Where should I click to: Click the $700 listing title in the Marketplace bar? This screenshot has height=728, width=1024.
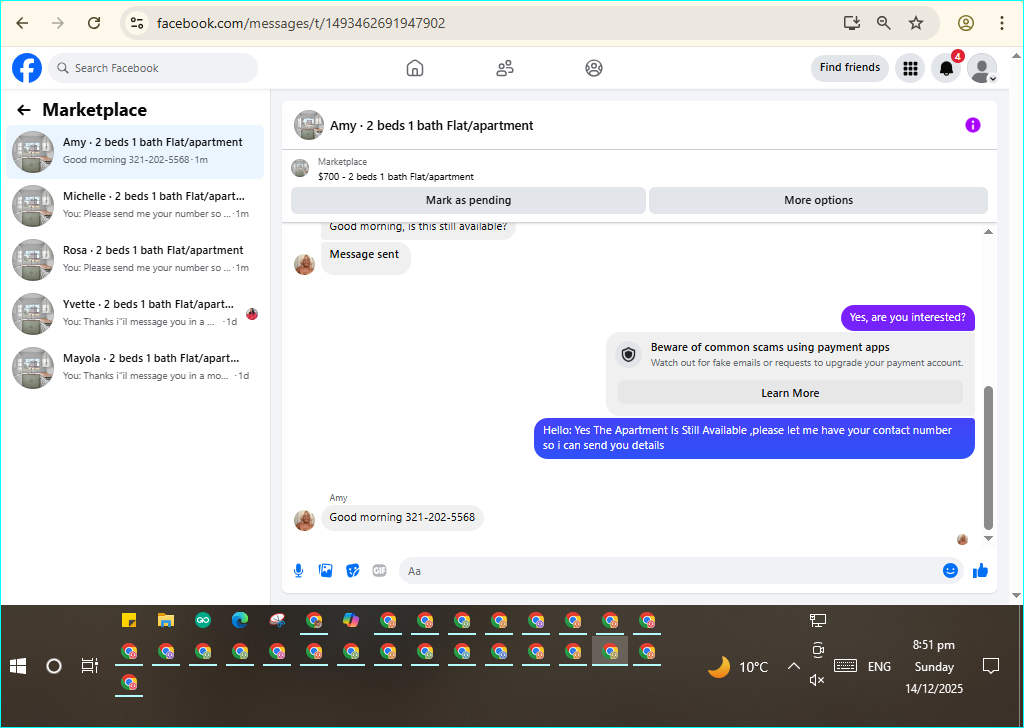pyautogui.click(x=396, y=176)
